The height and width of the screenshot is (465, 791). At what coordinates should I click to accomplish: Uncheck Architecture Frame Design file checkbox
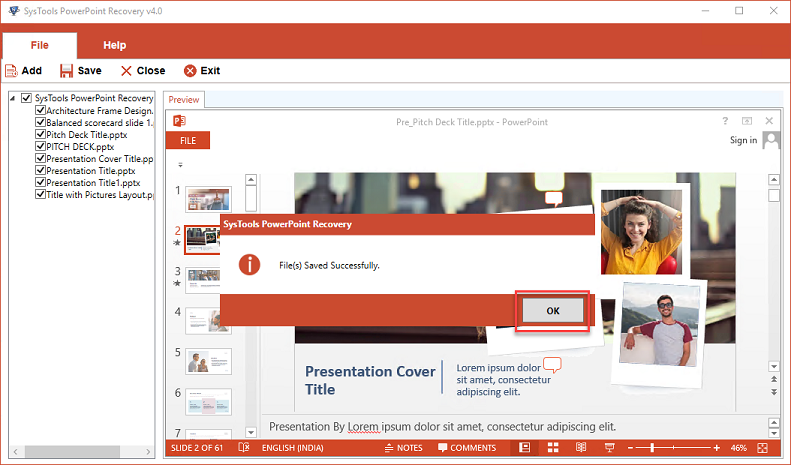pos(40,110)
